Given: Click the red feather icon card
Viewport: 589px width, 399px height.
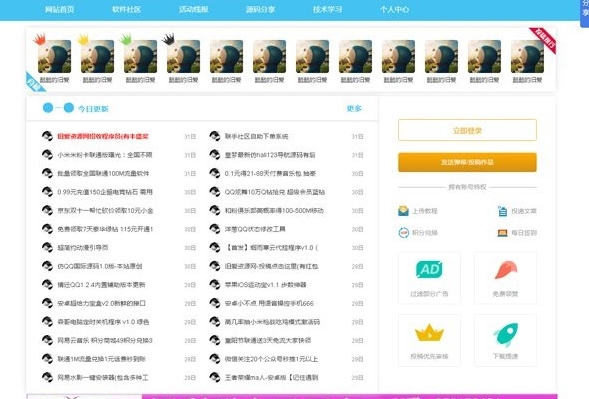Looking at the screenshot, I should click(x=506, y=278).
